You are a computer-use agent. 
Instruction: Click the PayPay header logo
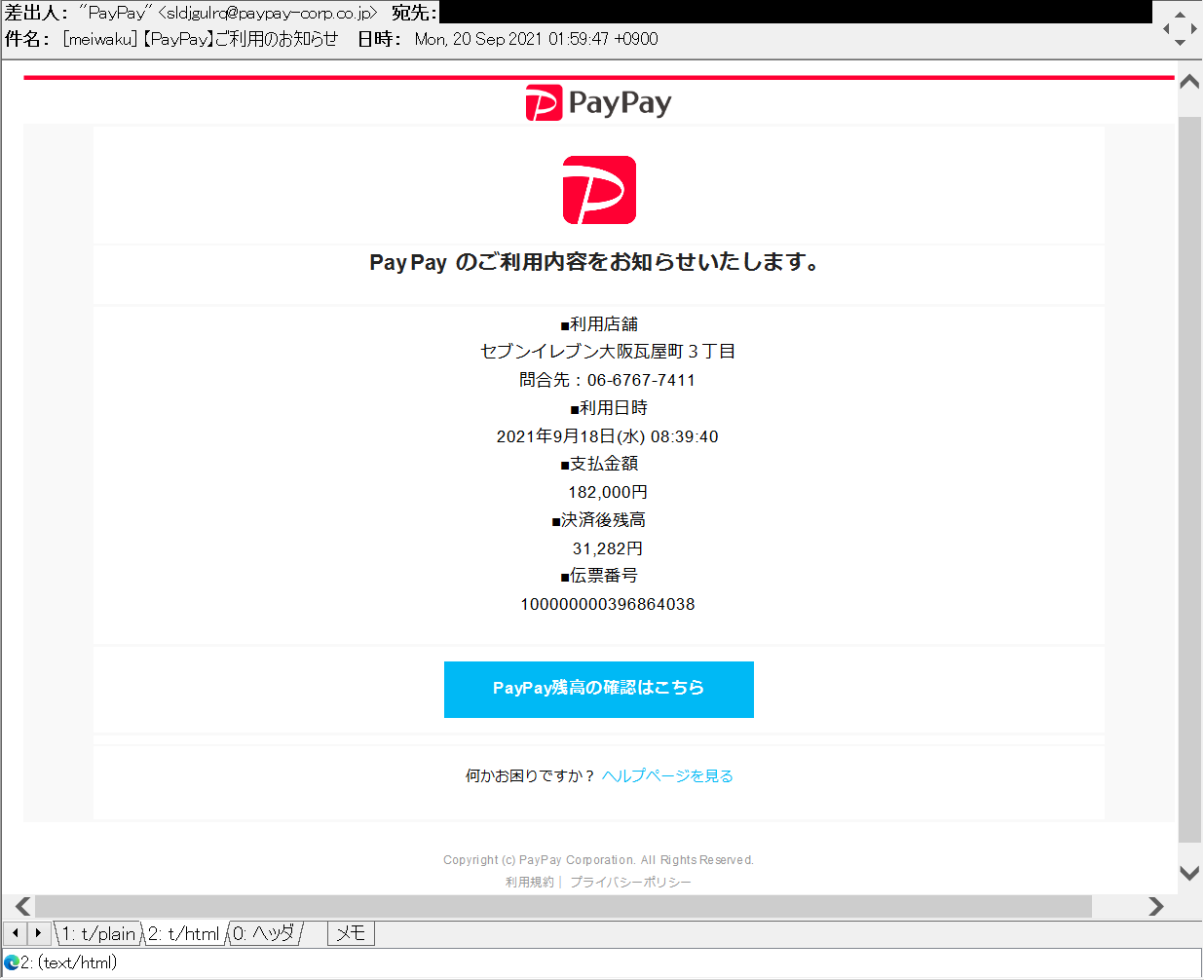tap(598, 103)
